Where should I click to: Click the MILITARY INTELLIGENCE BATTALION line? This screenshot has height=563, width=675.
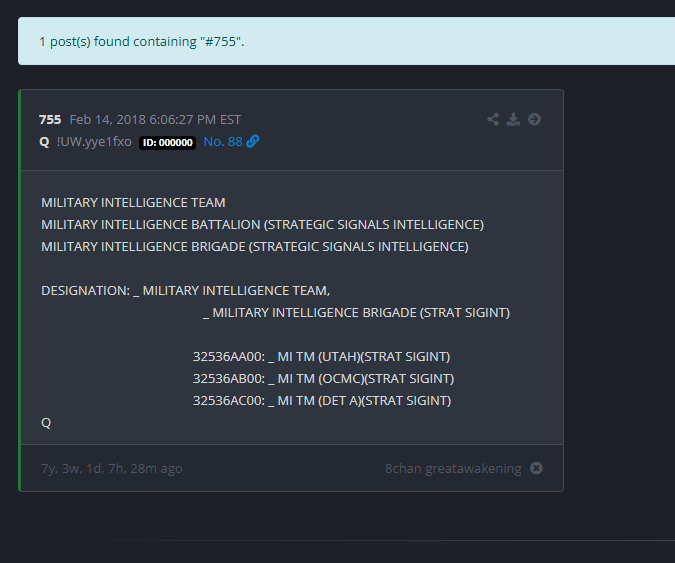click(x=263, y=225)
